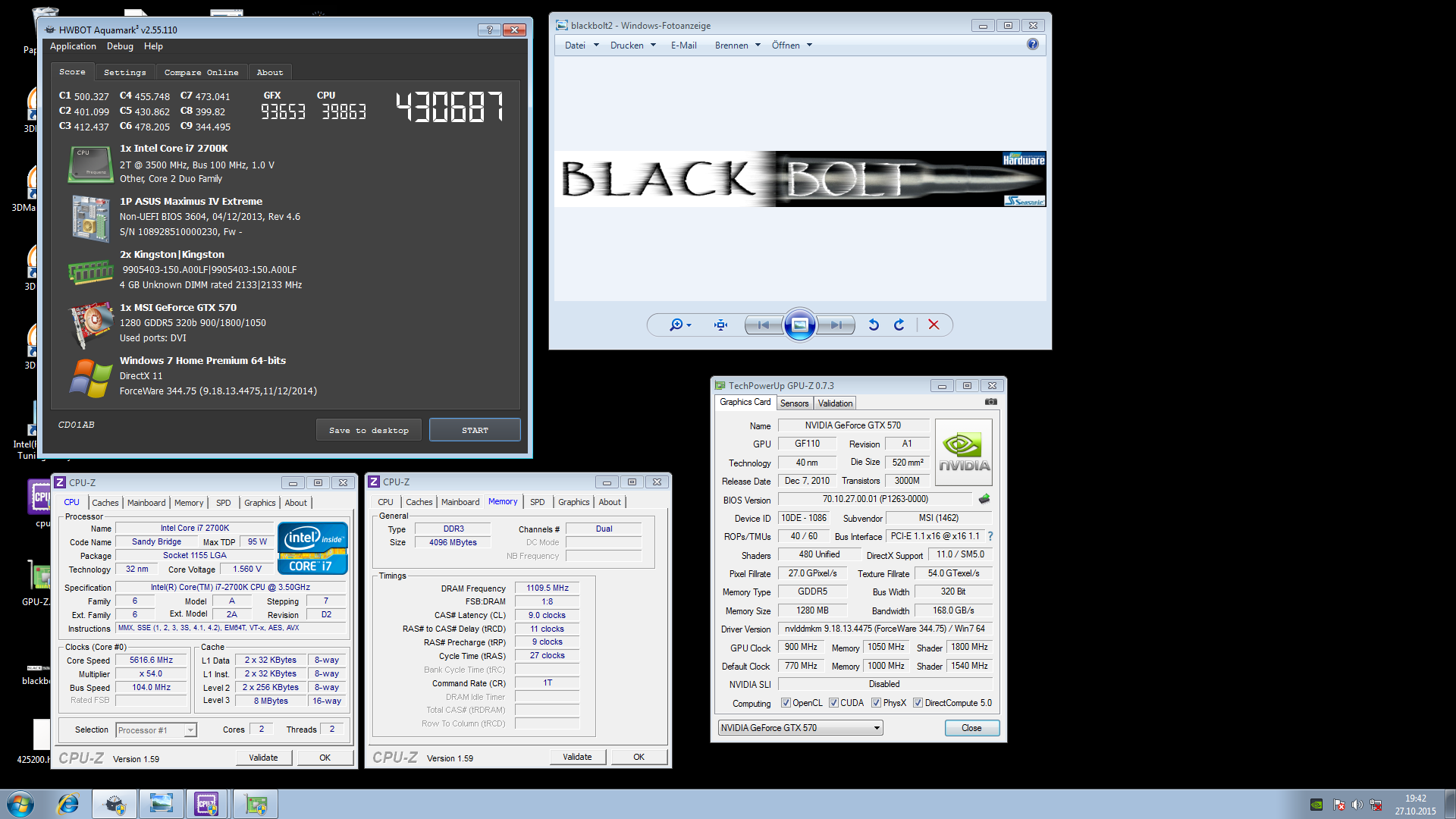Screen dimensions: 1456x819
Task: Click the total score 430687 in Aquamark
Action: [449, 108]
